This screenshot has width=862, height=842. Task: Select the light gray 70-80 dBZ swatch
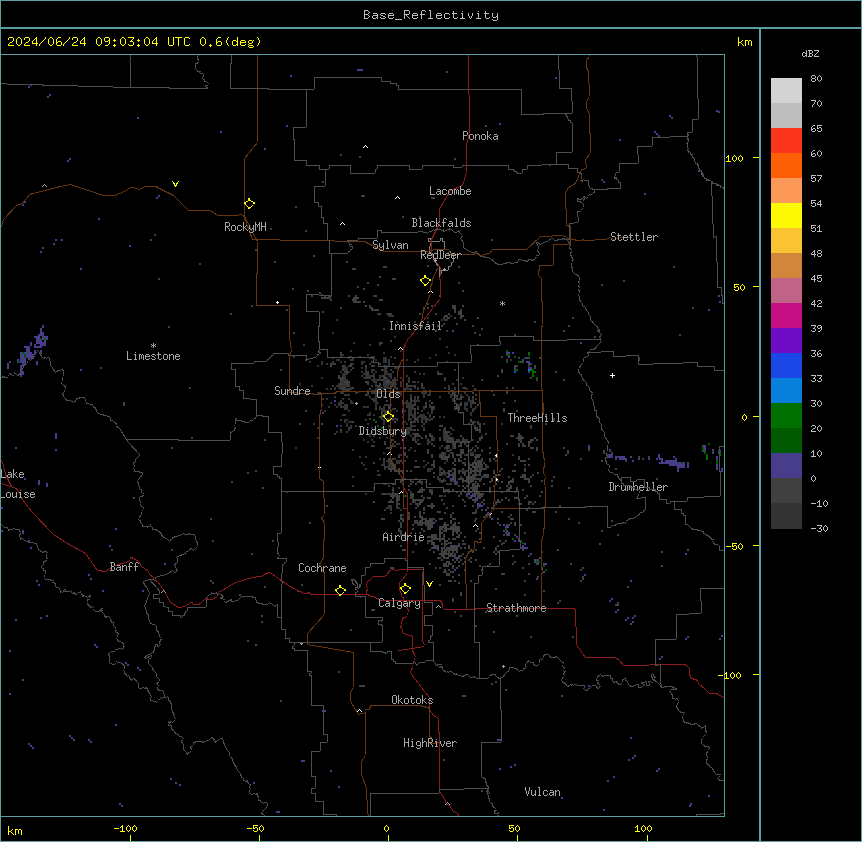(x=786, y=90)
